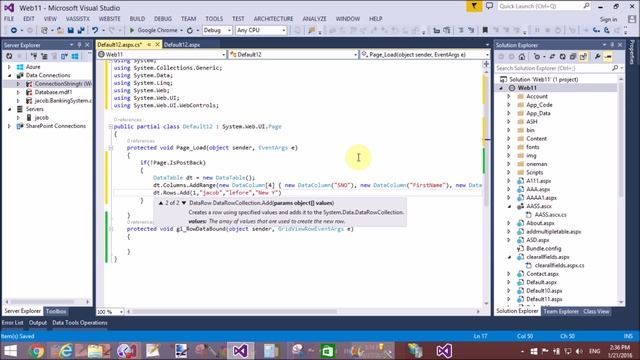This screenshot has width=640, height=360.
Task: Click the feedback speech bubble icon
Action: tap(489, 6)
